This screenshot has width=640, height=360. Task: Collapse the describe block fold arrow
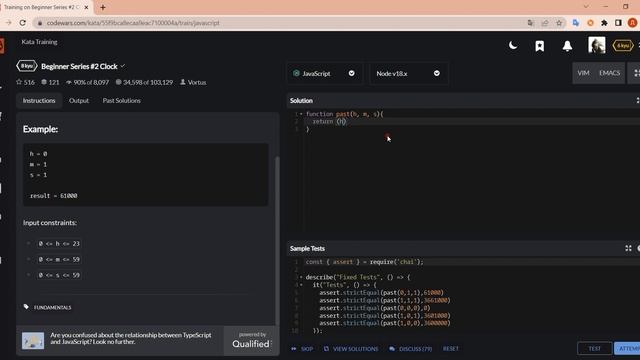302,277
